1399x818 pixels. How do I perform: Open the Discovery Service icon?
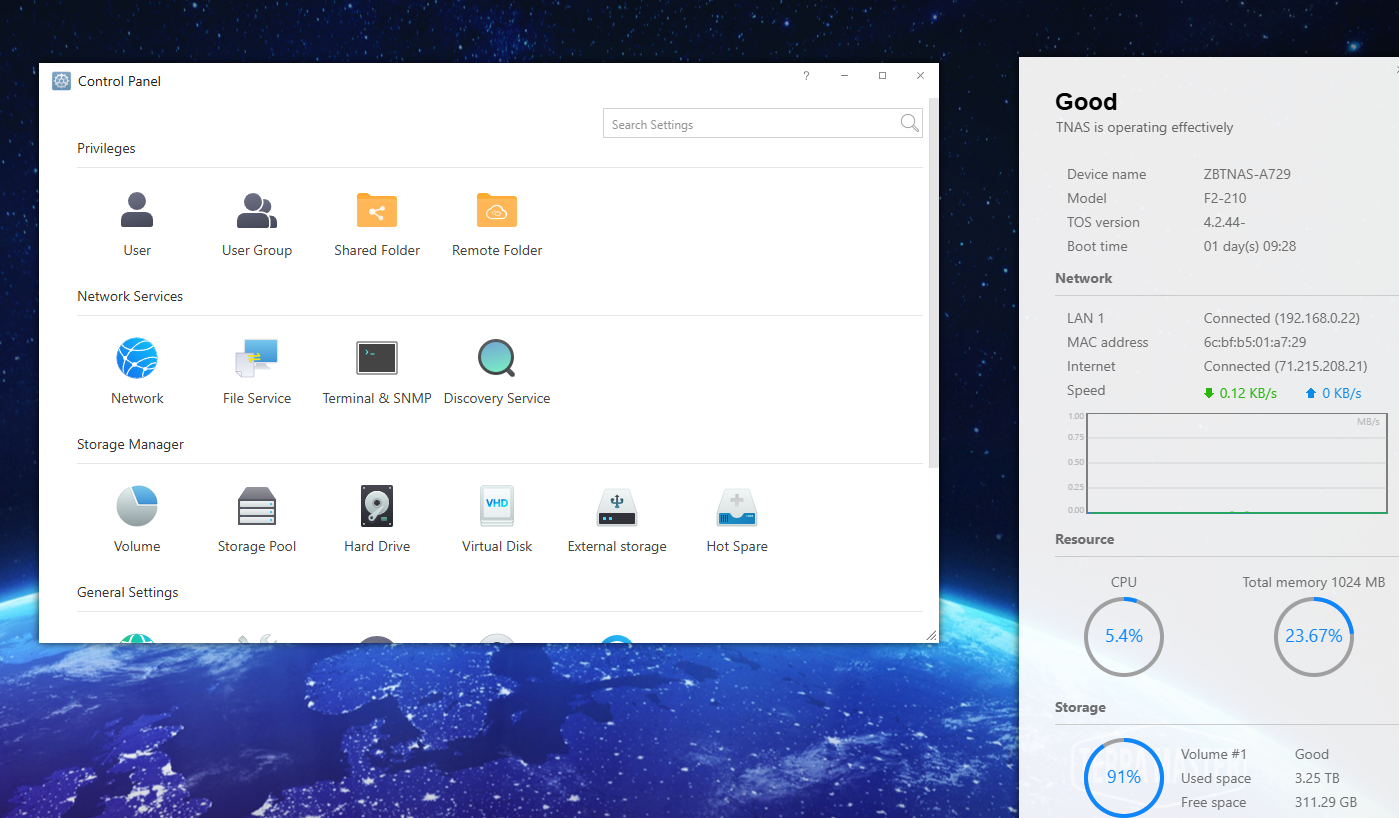[x=497, y=358]
